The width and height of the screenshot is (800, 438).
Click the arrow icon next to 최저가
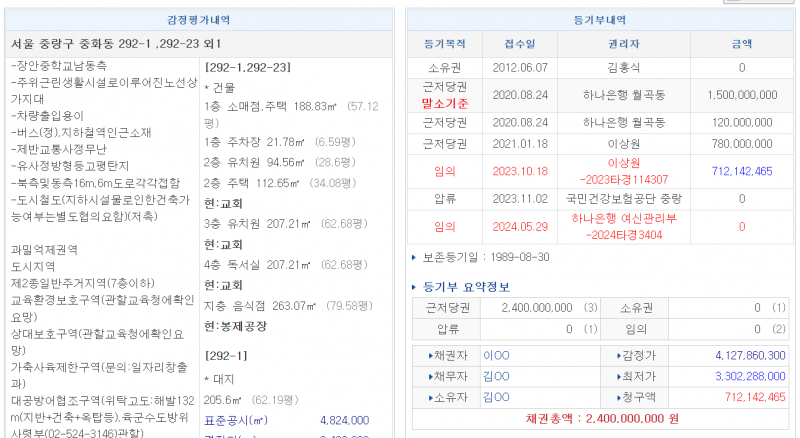click(618, 376)
